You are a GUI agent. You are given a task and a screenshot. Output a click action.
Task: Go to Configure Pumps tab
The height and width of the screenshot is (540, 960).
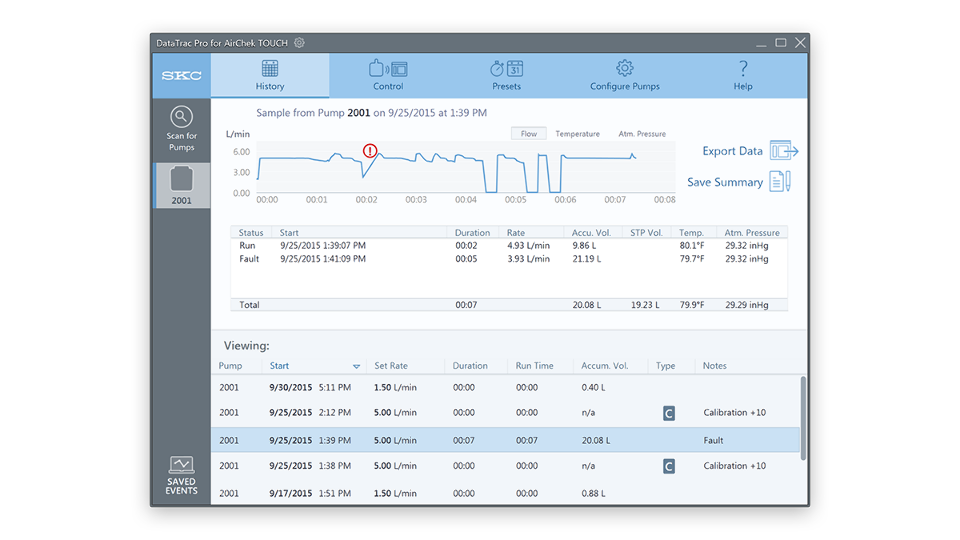pyautogui.click(x=624, y=75)
